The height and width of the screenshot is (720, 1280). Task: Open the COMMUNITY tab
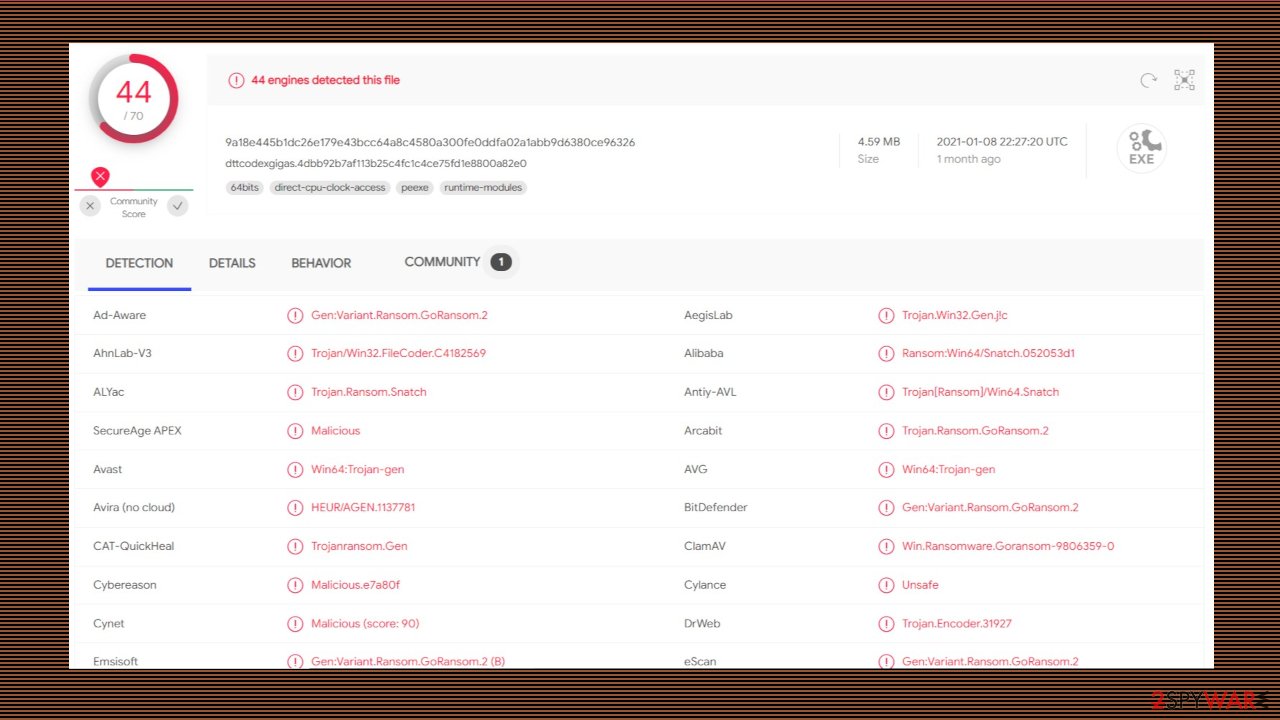(442, 262)
